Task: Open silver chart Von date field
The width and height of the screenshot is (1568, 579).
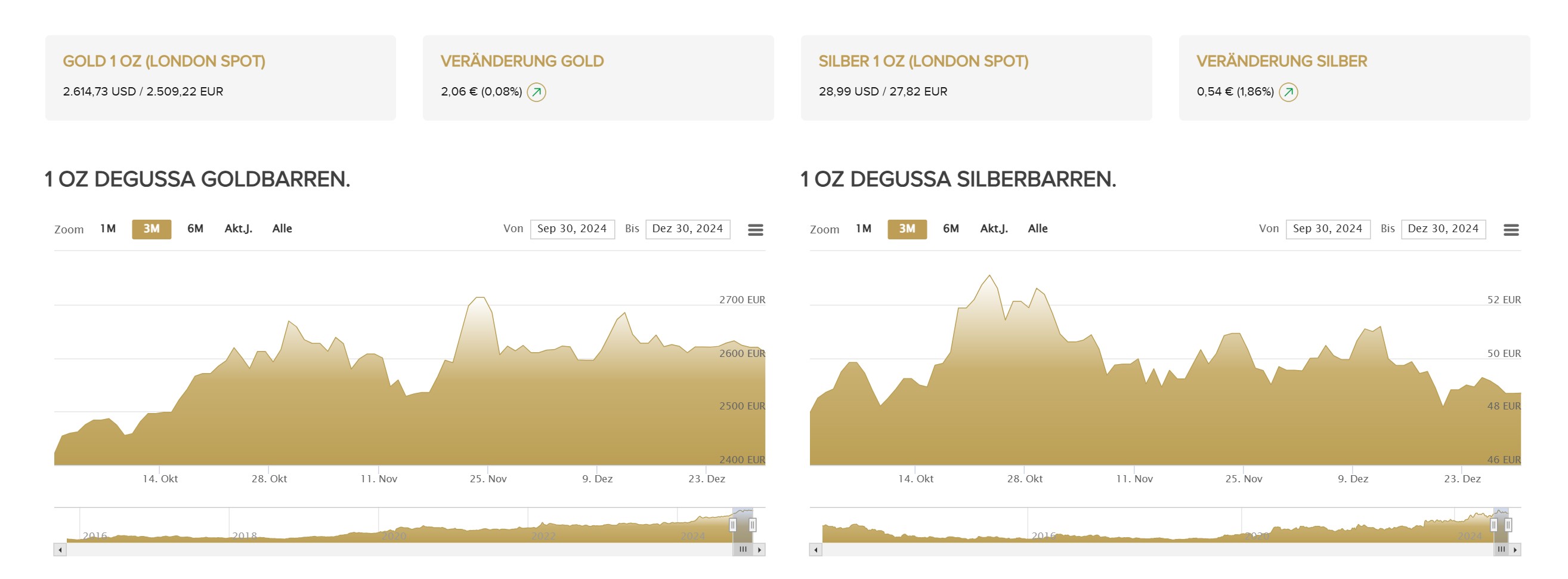Action: (x=1328, y=229)
